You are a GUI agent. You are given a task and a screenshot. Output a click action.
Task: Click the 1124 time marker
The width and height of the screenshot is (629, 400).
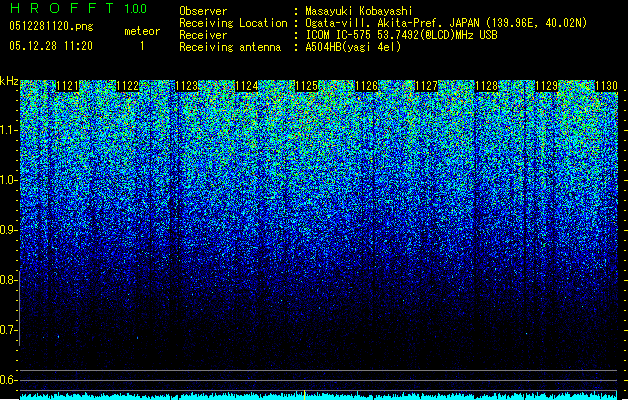(247, 86)
